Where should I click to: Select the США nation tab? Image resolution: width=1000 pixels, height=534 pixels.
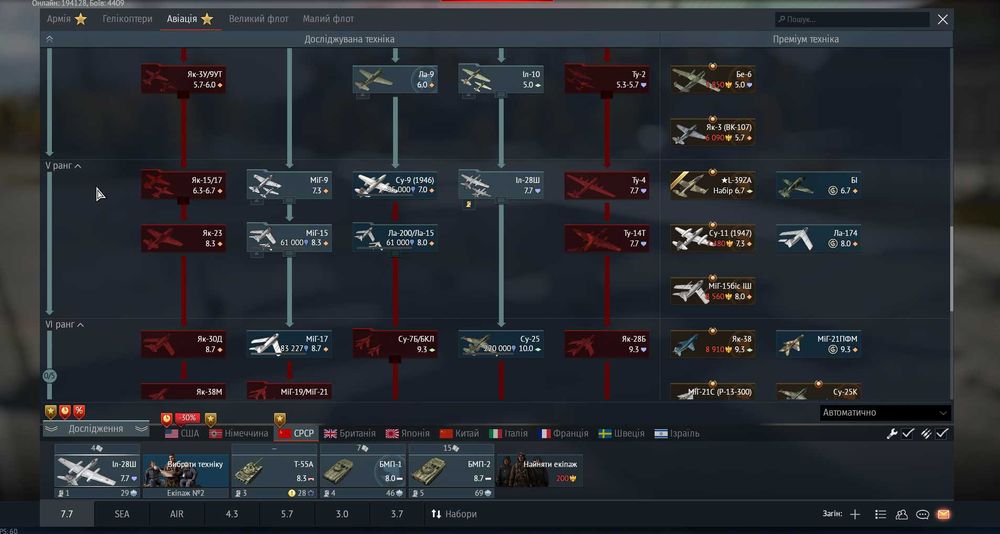coord(182,433)
